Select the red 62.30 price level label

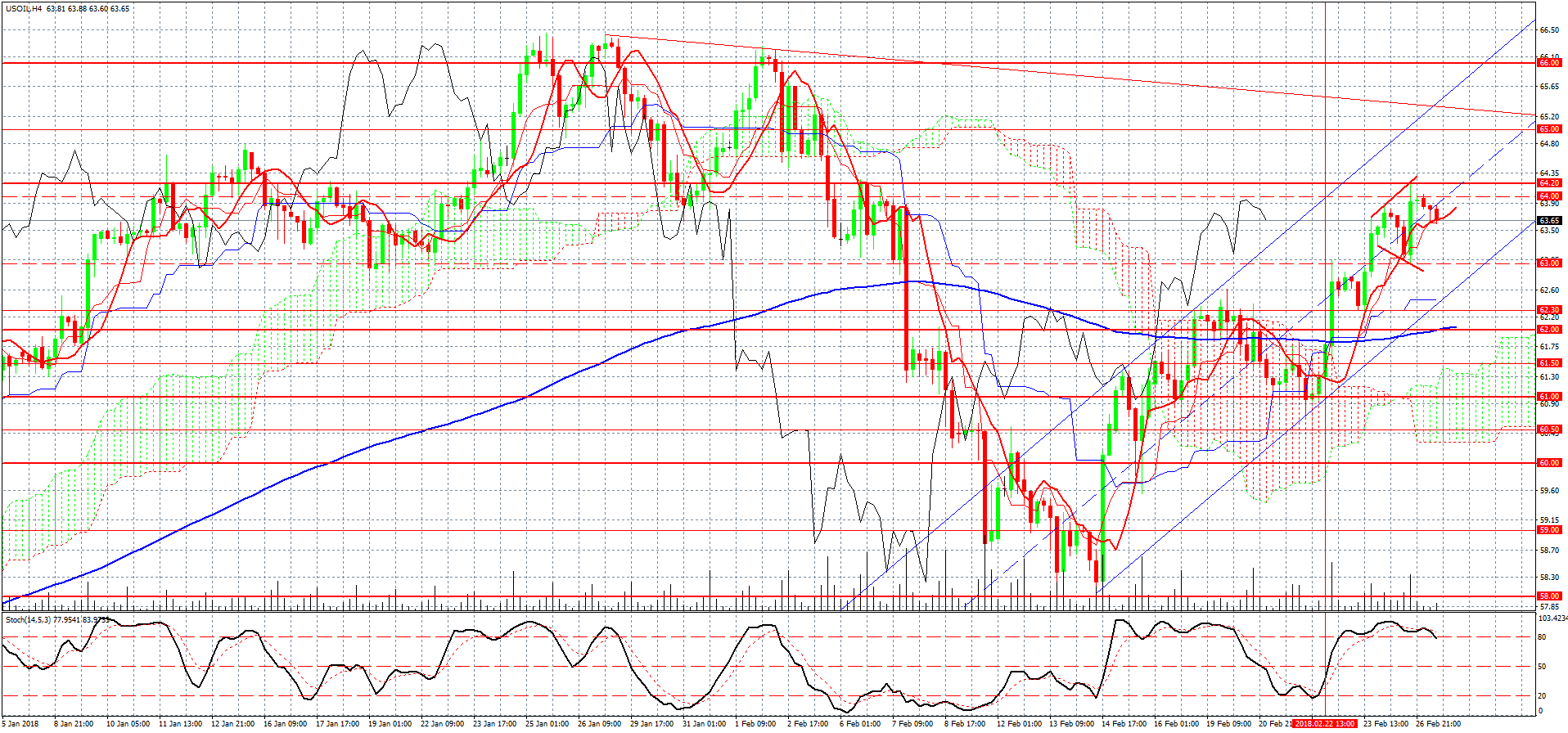[1549, 310]
